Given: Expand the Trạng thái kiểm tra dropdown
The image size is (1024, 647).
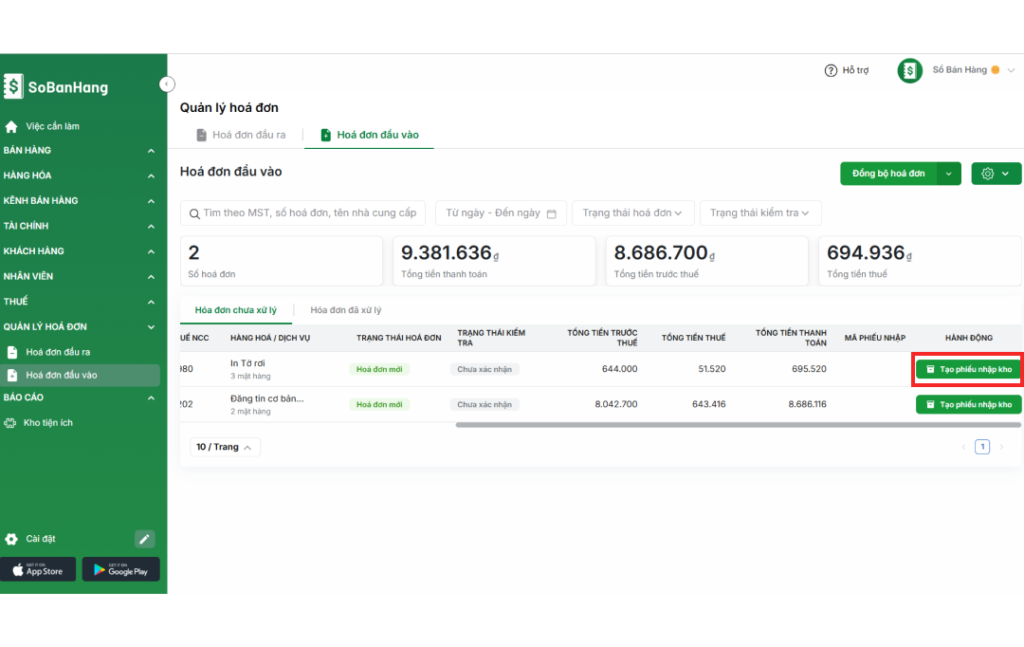Looking at the screenshot, I should click(x=759, y=213).
